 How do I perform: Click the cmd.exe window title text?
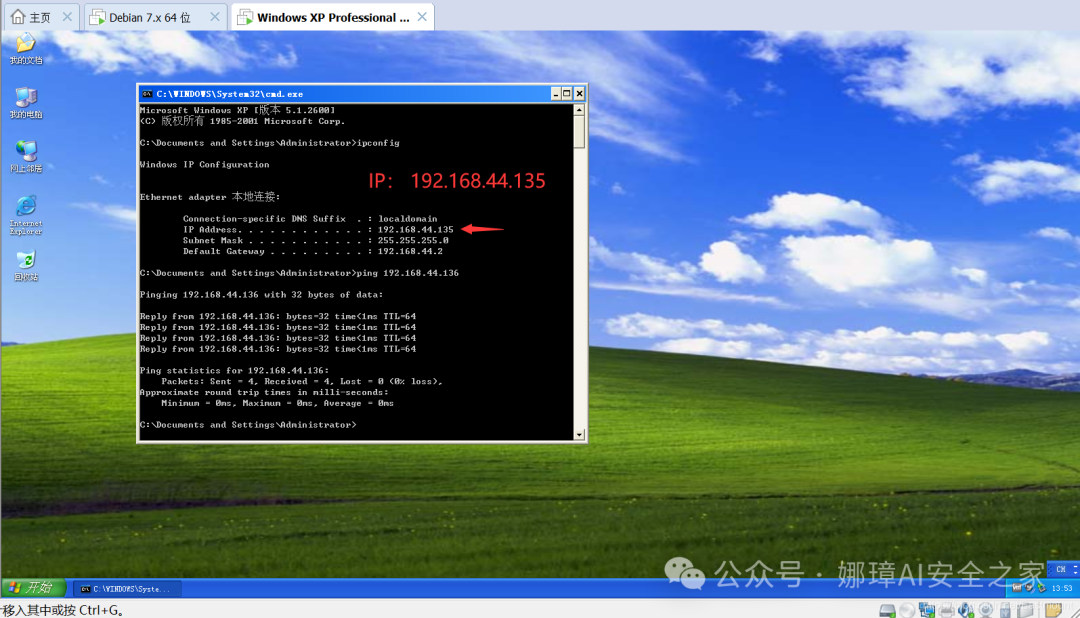pyautogui.click(x=229, y=94)
